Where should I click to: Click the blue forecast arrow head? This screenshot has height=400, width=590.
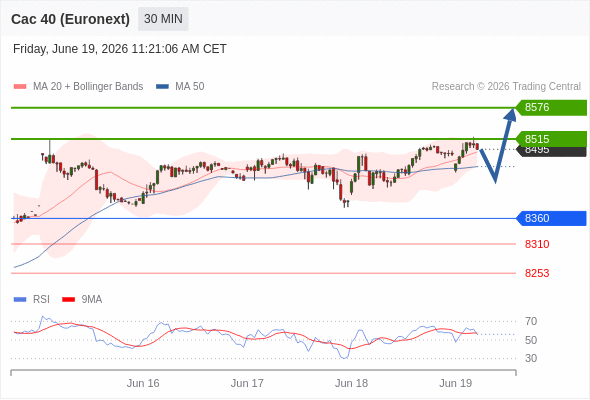pos(511,114)
